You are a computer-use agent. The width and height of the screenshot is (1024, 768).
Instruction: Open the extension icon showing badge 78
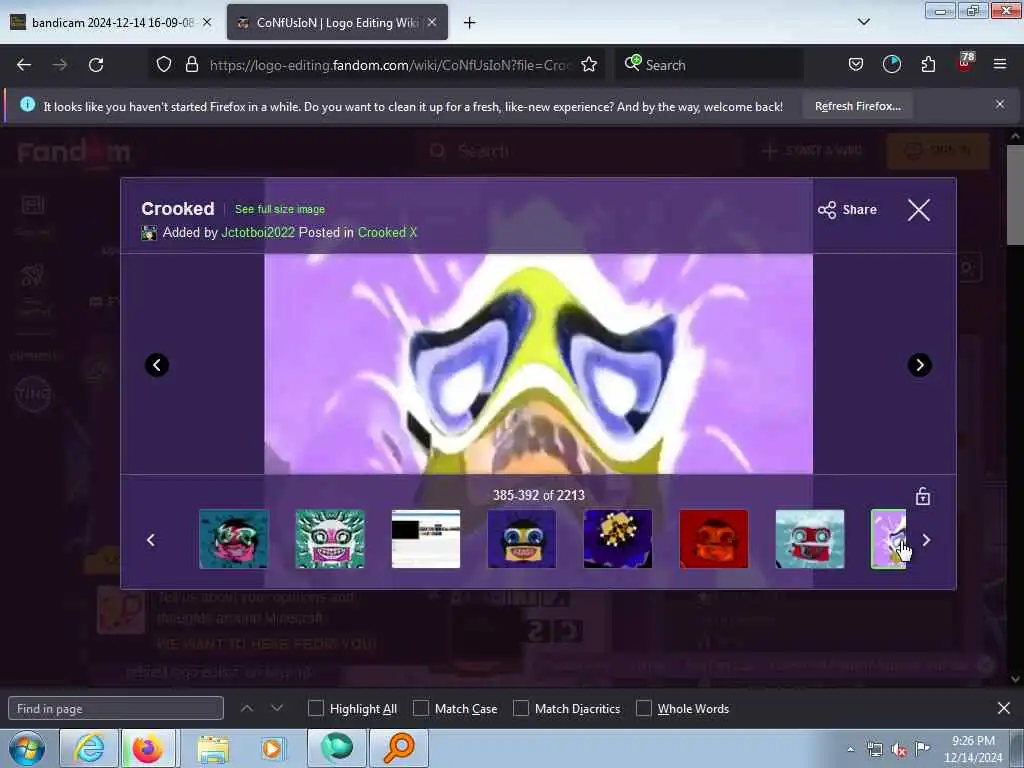965,63
